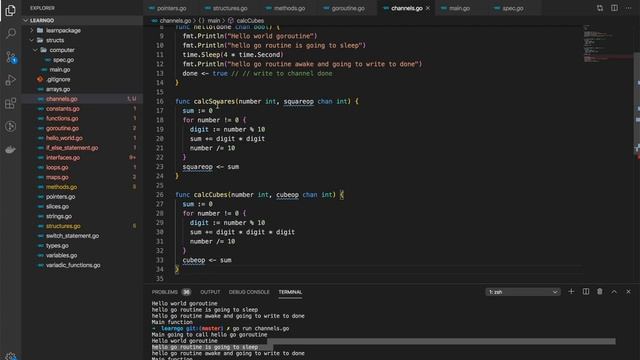Split the editor to the right
Image resolution: width=640 pixels, height=360 pixels.
point(614,8)
